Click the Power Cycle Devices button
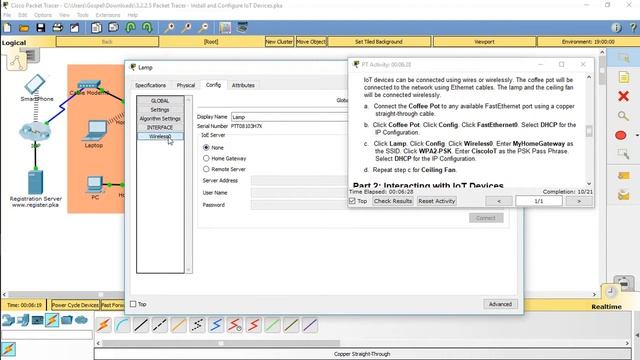 (75, 305)
